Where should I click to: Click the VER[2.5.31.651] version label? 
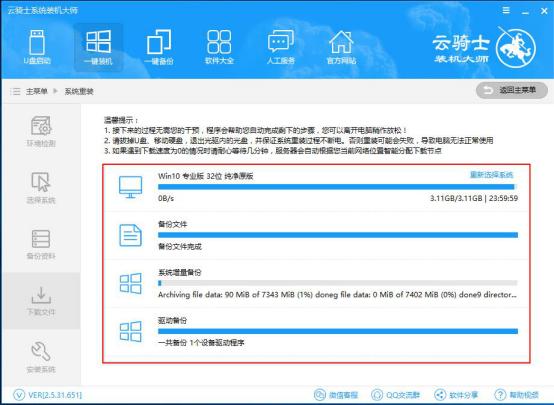tap(48, 395)
